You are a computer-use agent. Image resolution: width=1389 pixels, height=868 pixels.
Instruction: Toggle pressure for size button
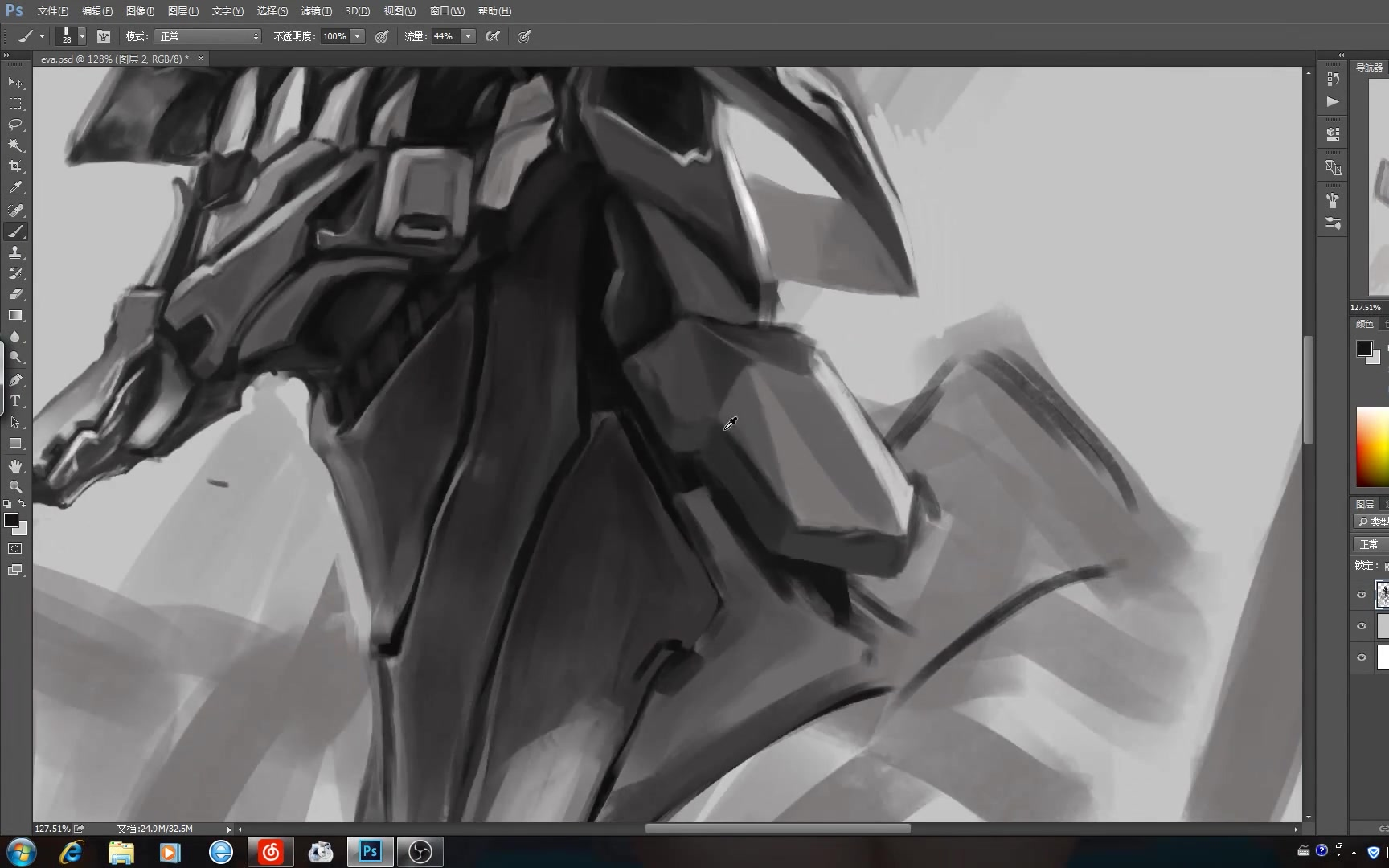click(x=524, y=36)
